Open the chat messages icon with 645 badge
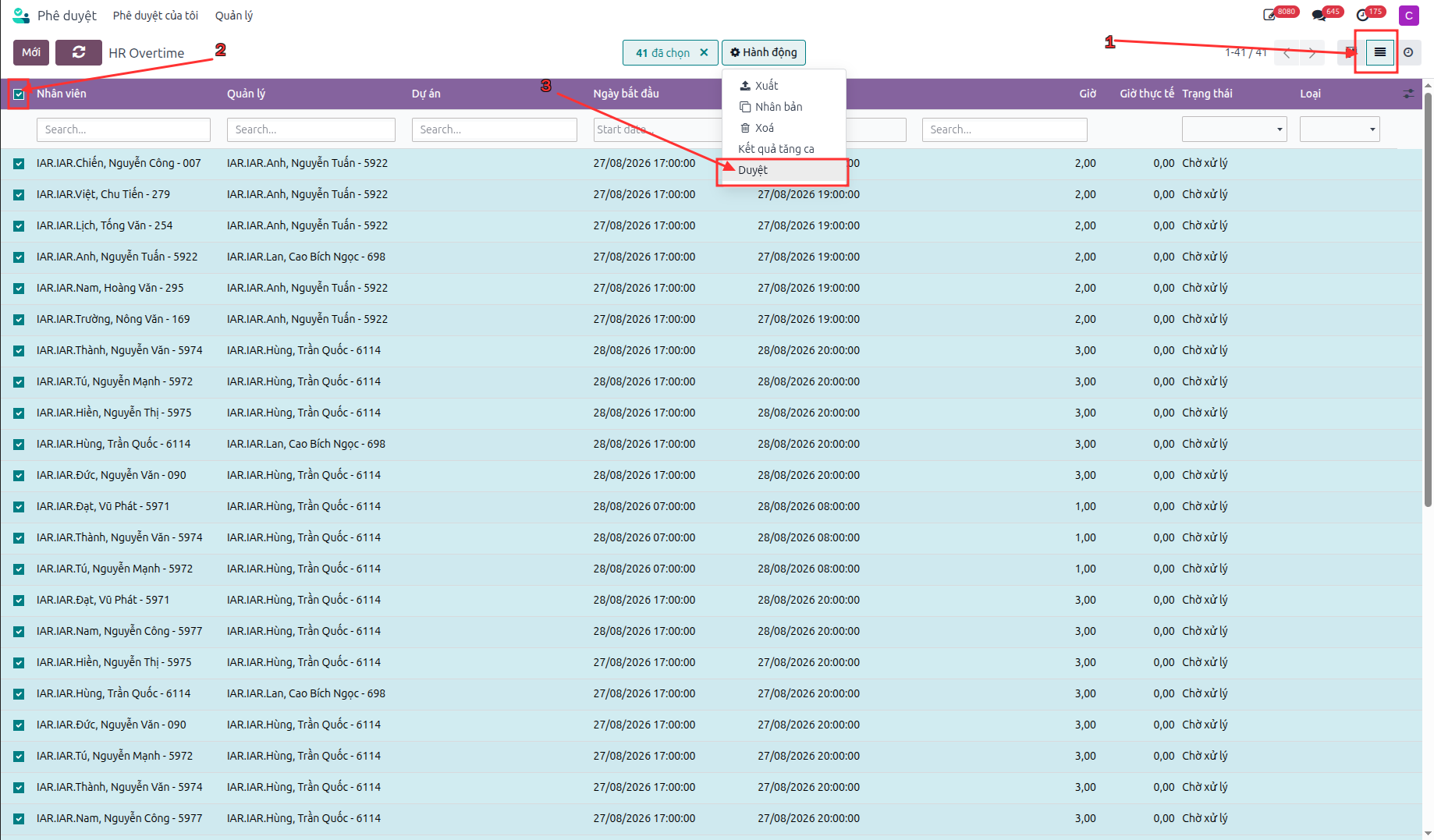 click(1319, 15)
